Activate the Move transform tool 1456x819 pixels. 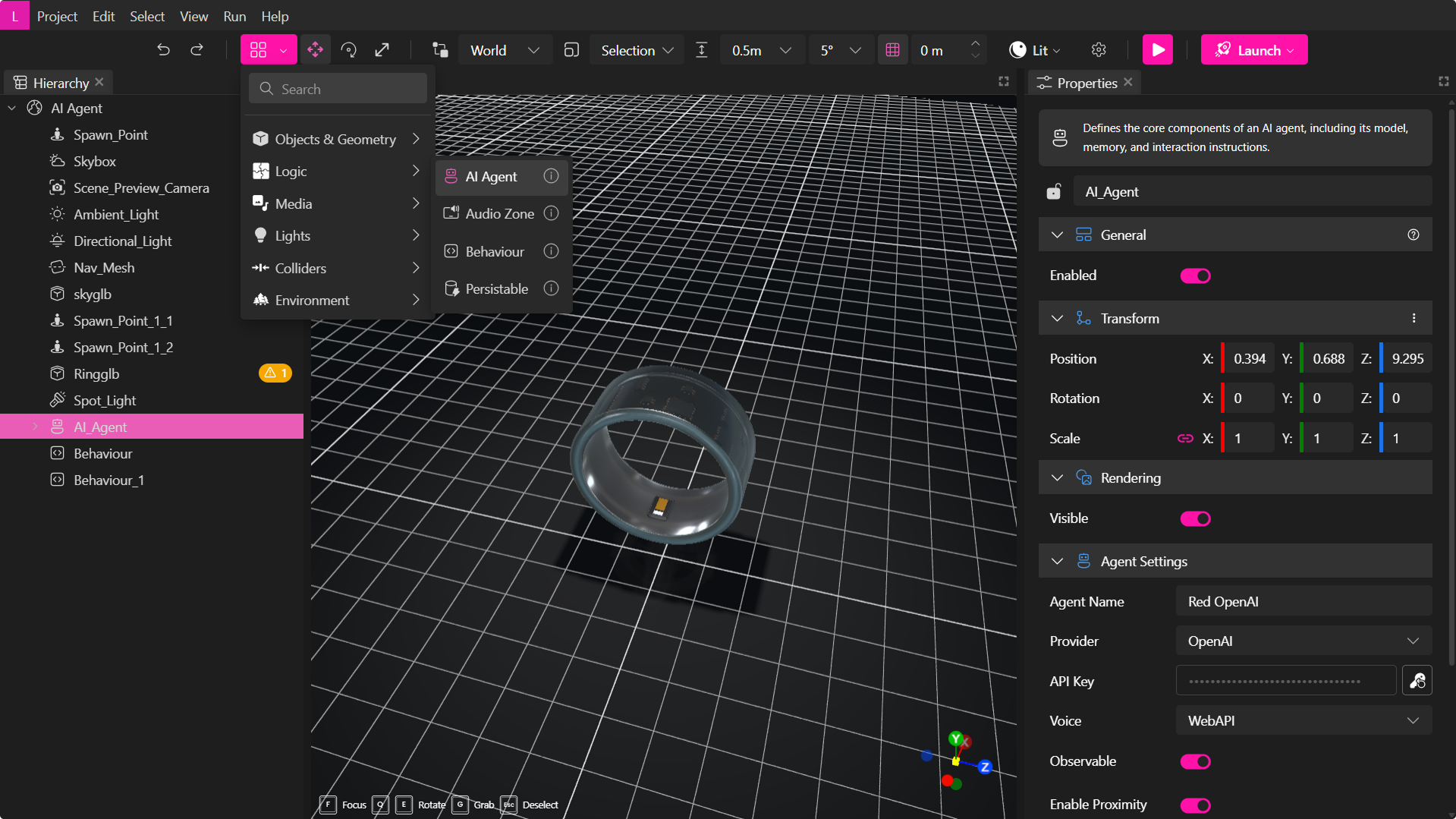pos(315,49)
